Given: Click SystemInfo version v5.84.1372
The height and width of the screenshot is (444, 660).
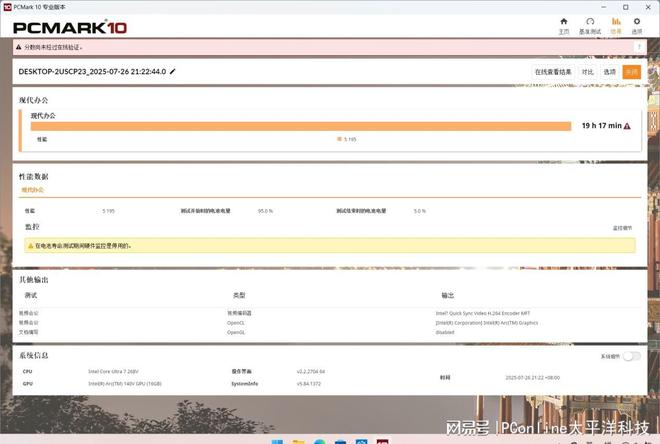Looking at the screenshot, I should pyautogui.click(x=309, y=384).
